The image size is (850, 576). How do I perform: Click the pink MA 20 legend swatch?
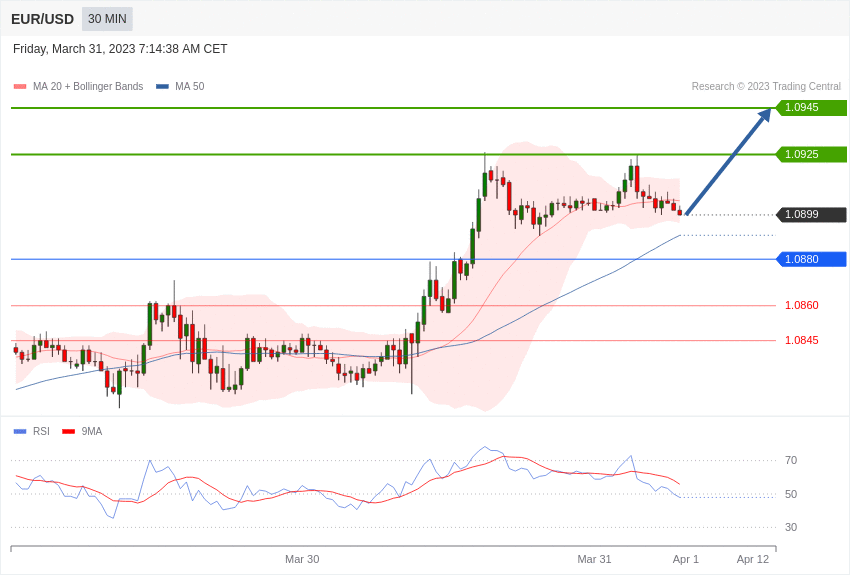click(20, 87)
